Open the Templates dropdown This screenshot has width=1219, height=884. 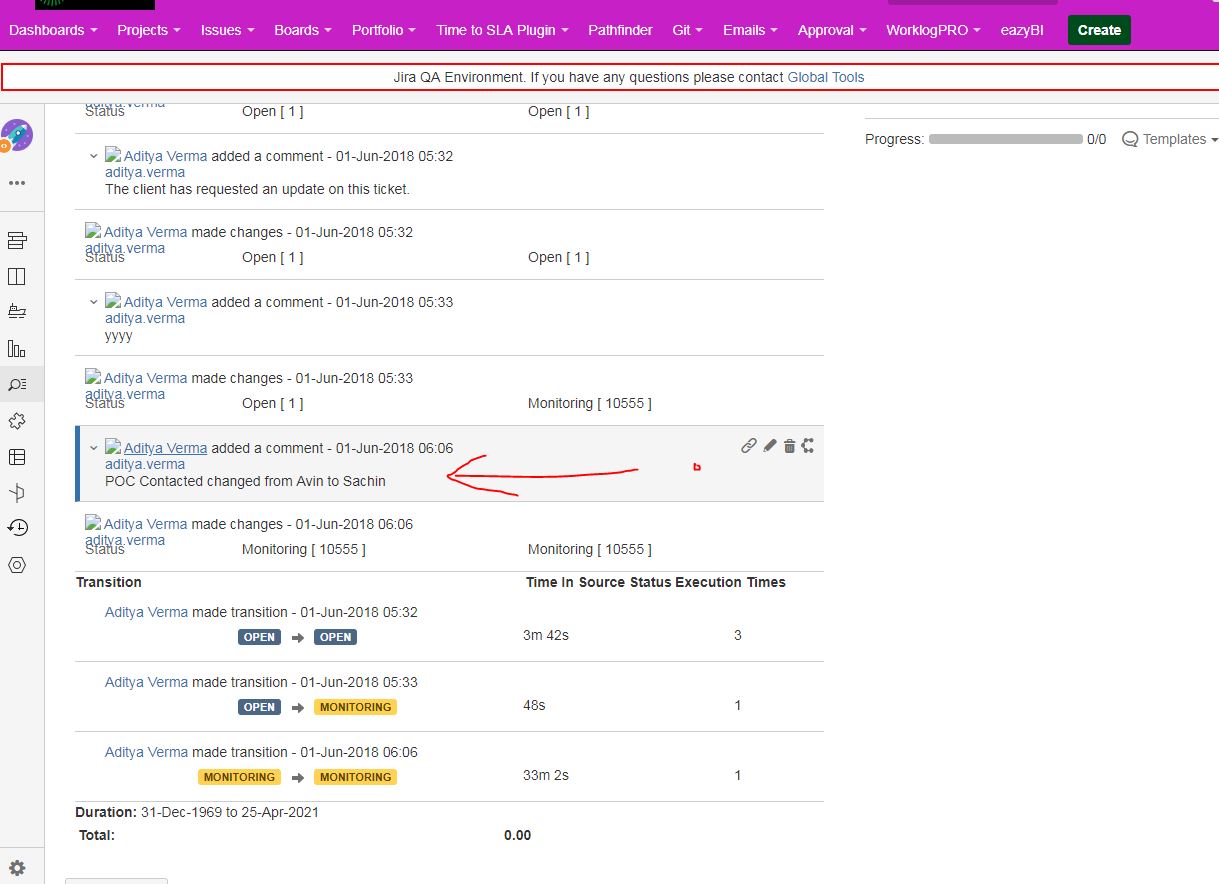tap(1170, 139)
